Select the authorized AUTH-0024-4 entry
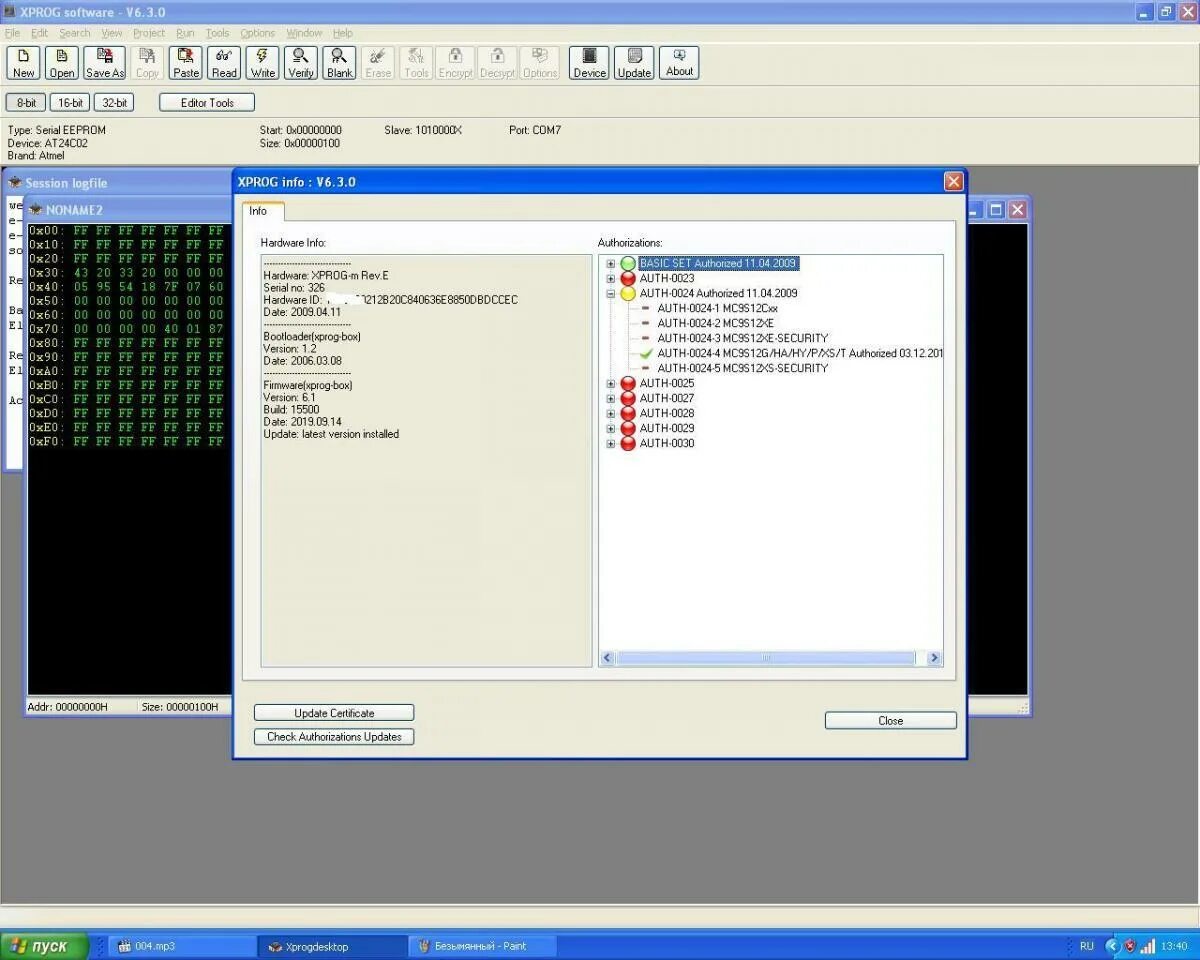Image resolution: width=1200 pixels, height=960 pixels. (x=800, y=353)
